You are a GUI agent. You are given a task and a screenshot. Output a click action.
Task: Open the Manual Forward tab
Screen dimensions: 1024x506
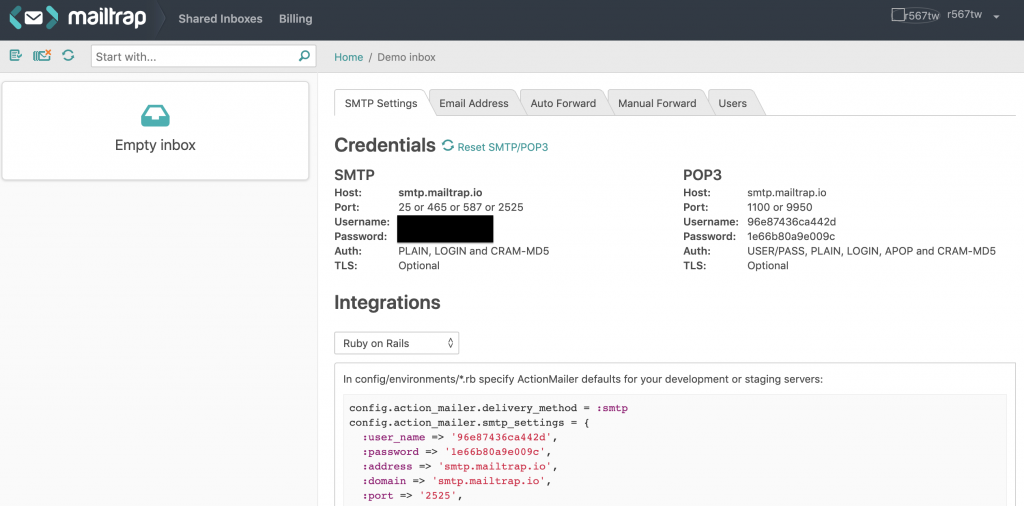click(657, 103)
